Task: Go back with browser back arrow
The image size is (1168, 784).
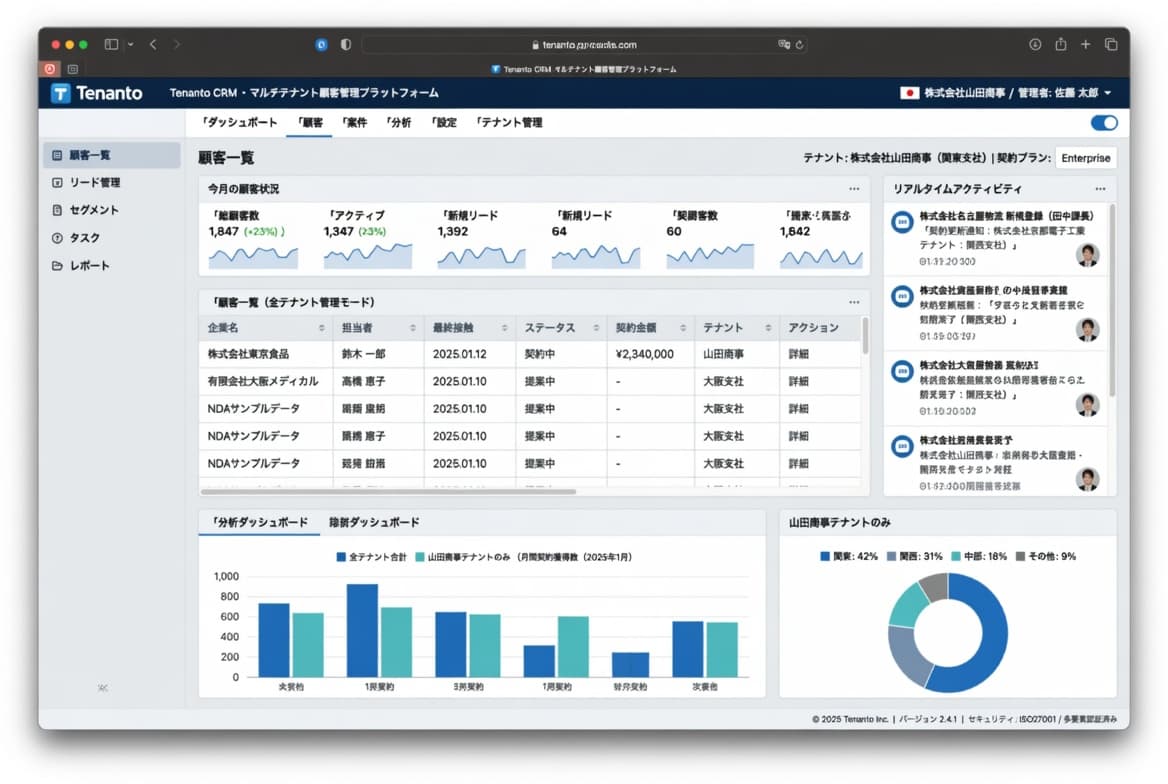Action: point(153,45)
